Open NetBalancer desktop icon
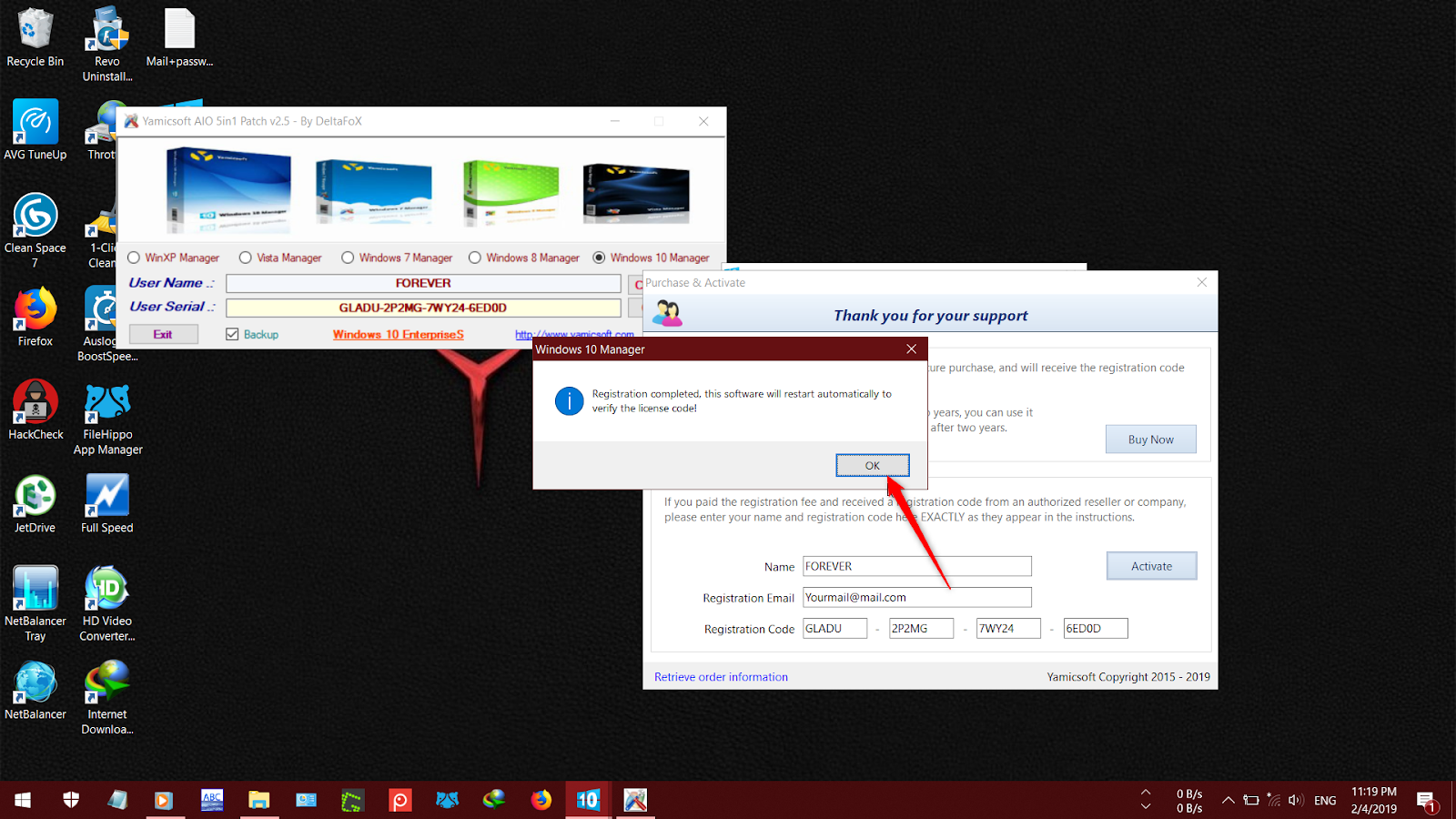1456x819 pixels. point(35,691)
